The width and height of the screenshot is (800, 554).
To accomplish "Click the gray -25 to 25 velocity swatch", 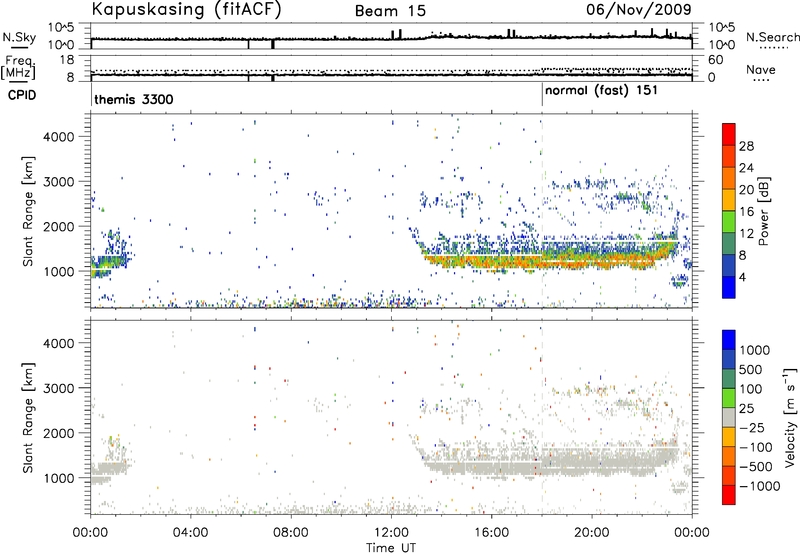I will pyautogui.click(x=729, y=417).
